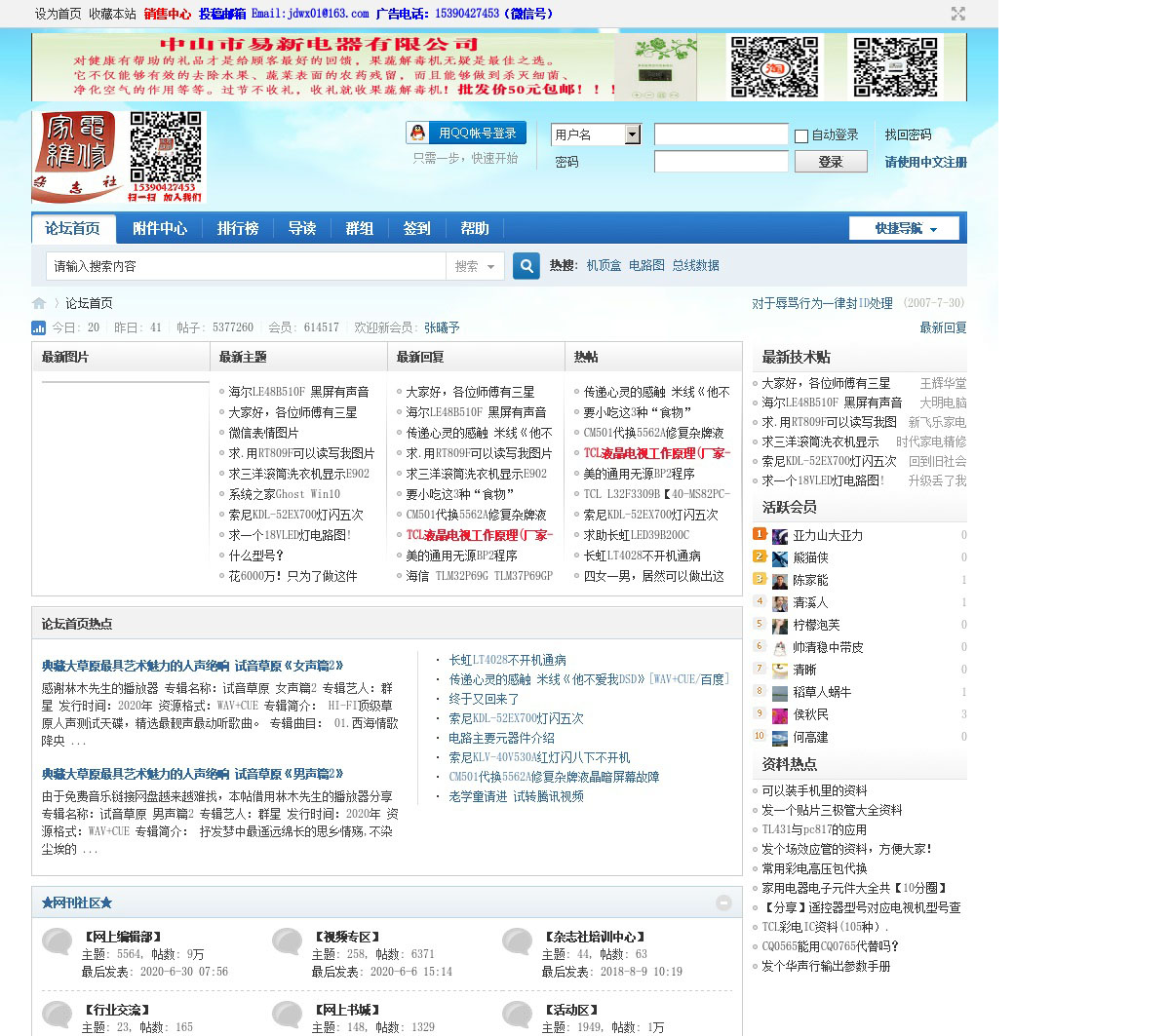The image size is (1170, 1036).
Task: Open resource 常用彩电高压包代换
Action: pos(814,868)
